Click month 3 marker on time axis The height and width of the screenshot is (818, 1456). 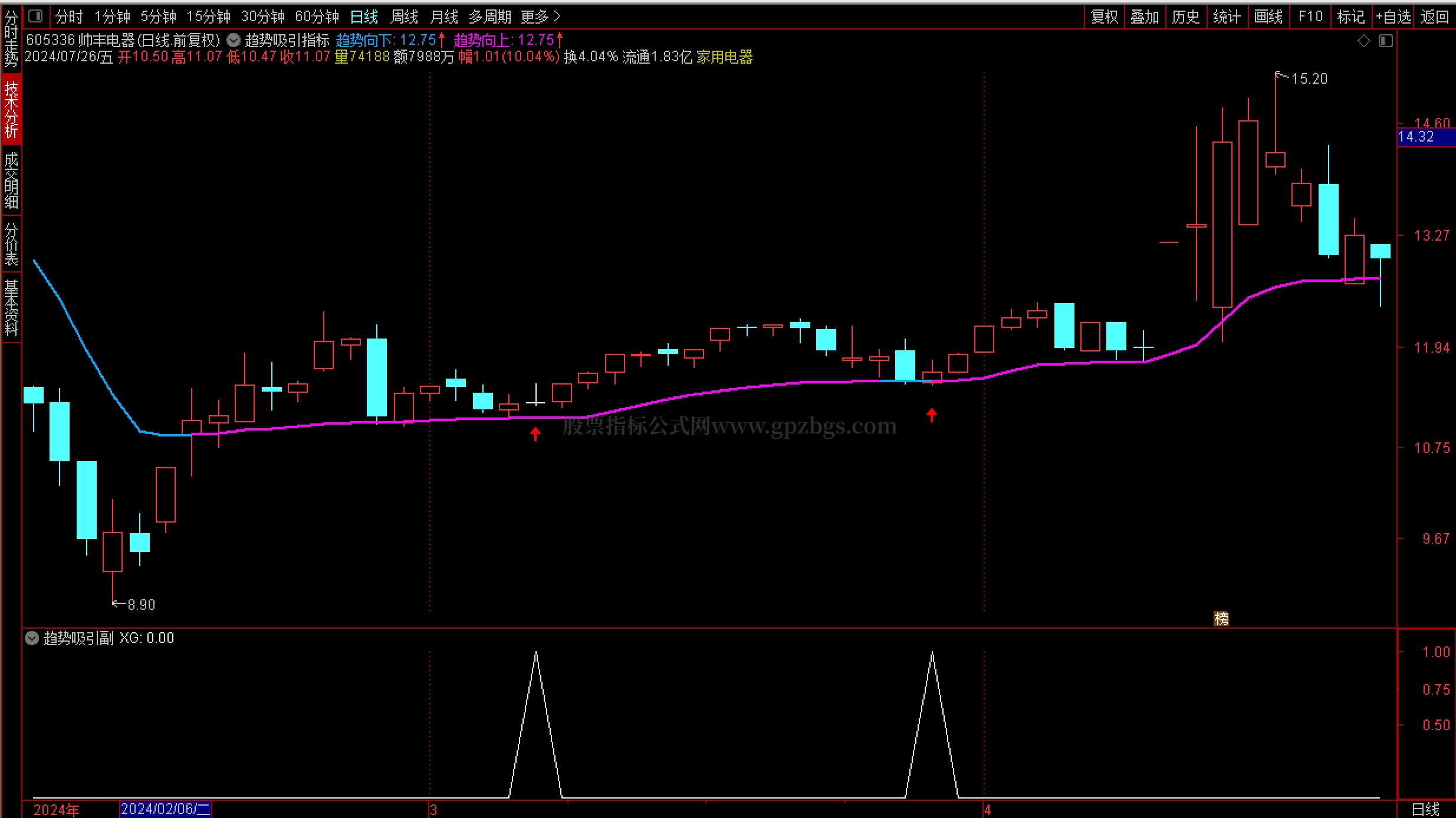tap(433, 810)
